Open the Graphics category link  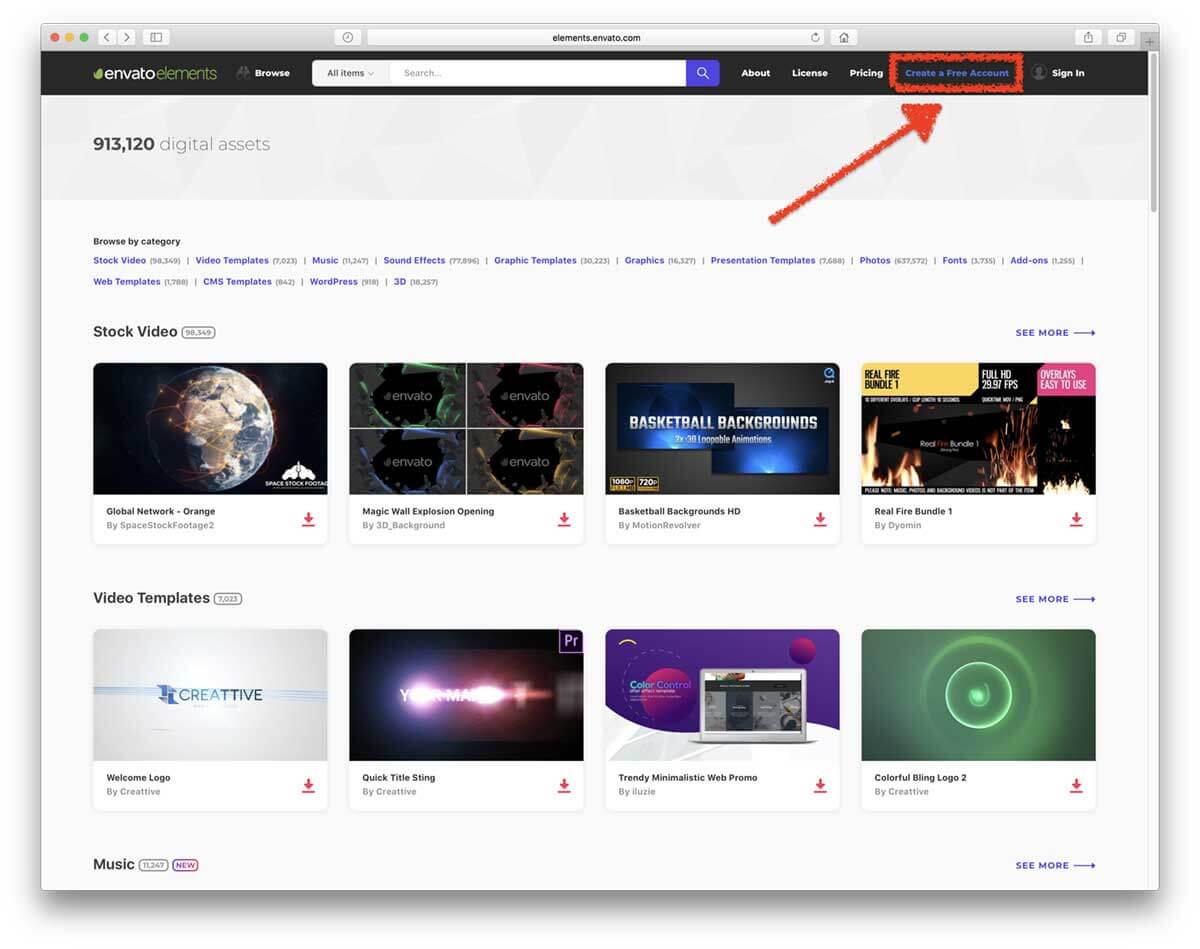tap(644, 260)
